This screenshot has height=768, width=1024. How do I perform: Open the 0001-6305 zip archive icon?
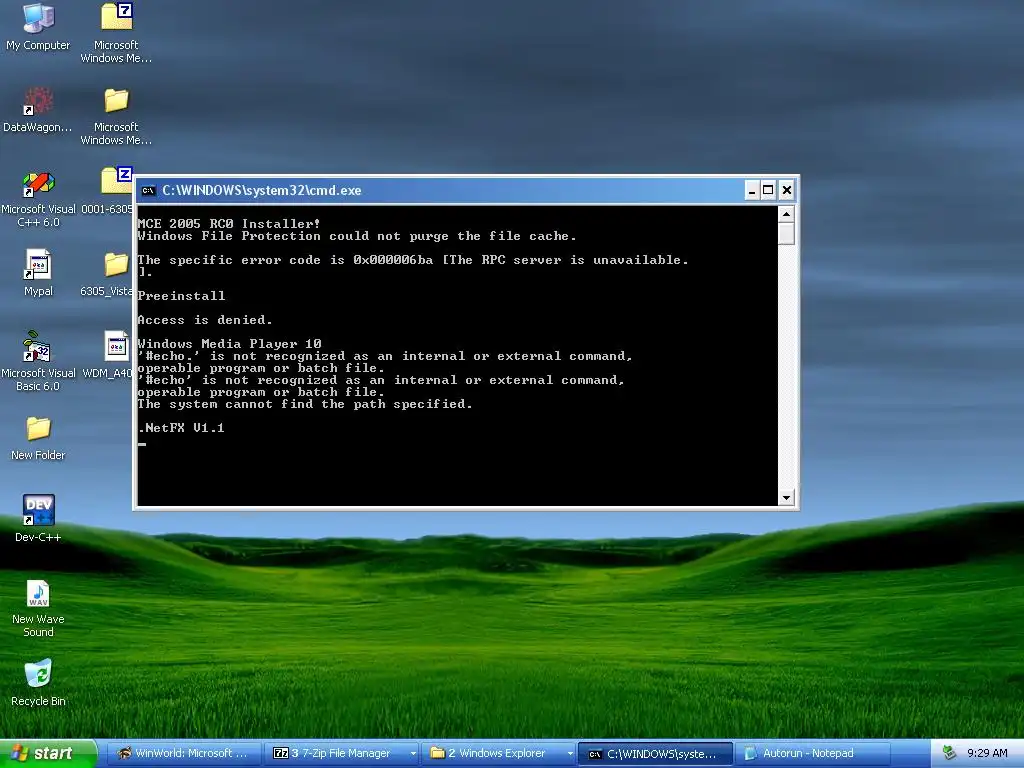[x=108, y=191]
